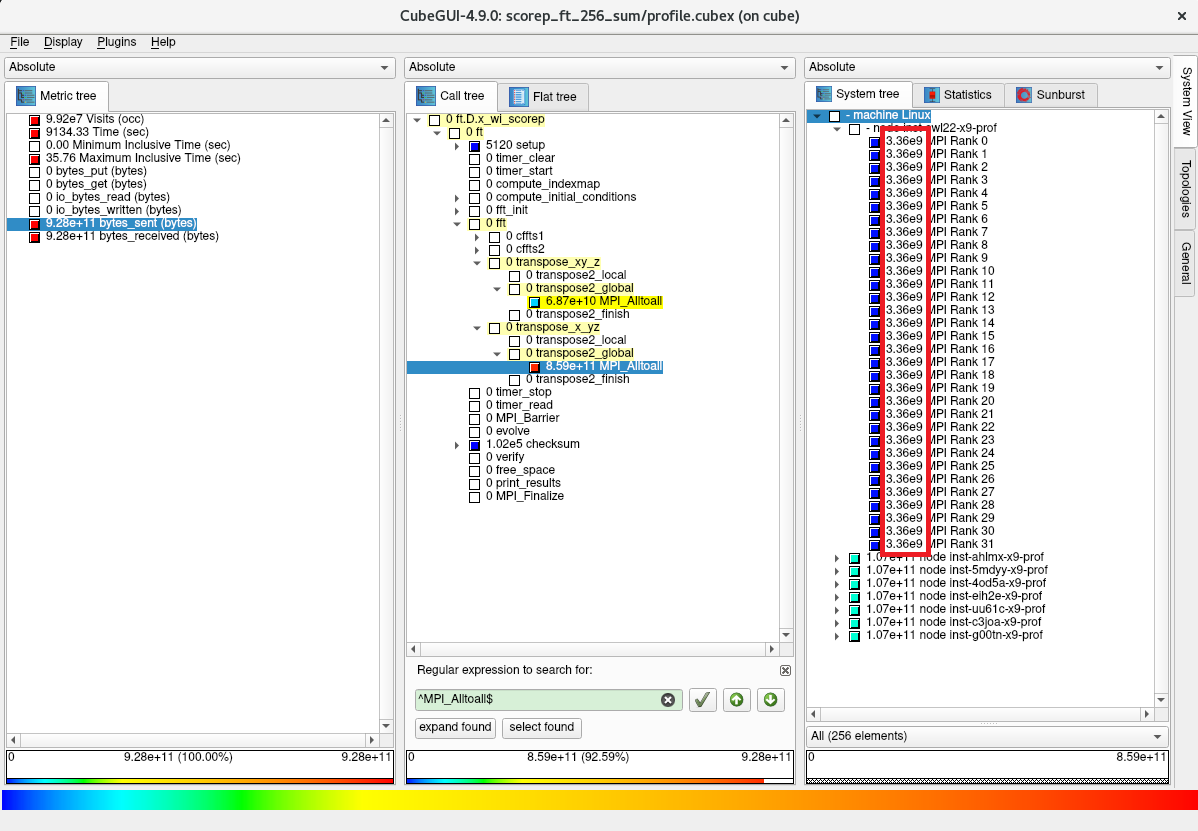This screenshot has height=831, width=1198.
Task: Jump to next search match arrow
Action: (x=770, y=700)
